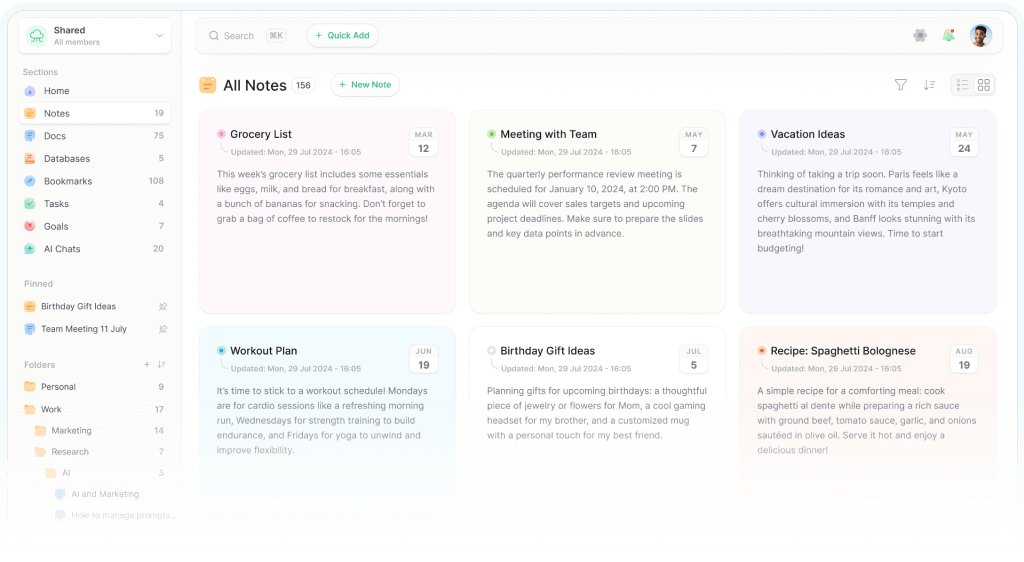1024x562 pixels.
Task: Unpin the Team Meeting 11 July note
Action: pyautogui.click(x=163, y=329)
